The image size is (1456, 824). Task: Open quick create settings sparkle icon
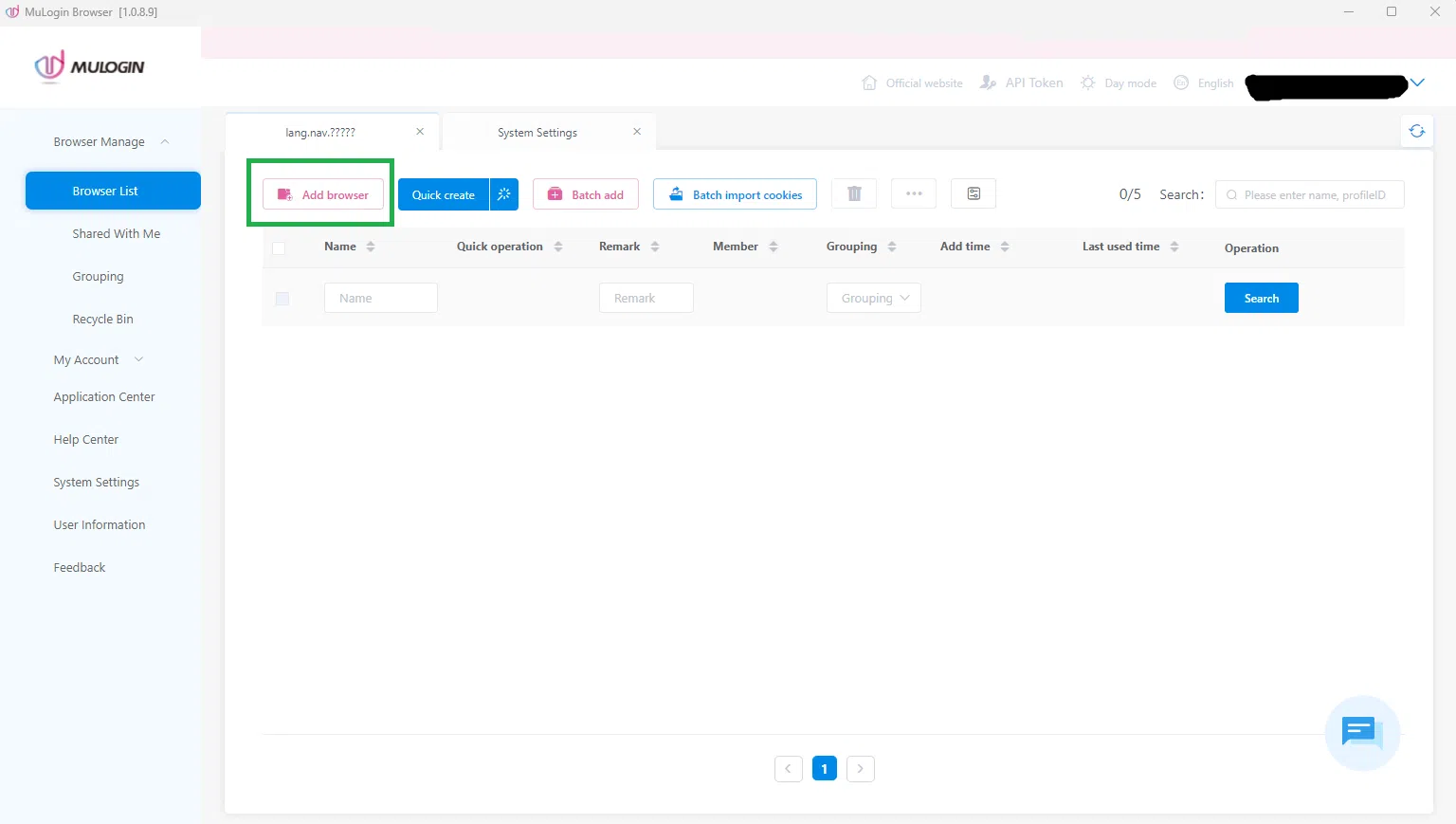(504, 194)
